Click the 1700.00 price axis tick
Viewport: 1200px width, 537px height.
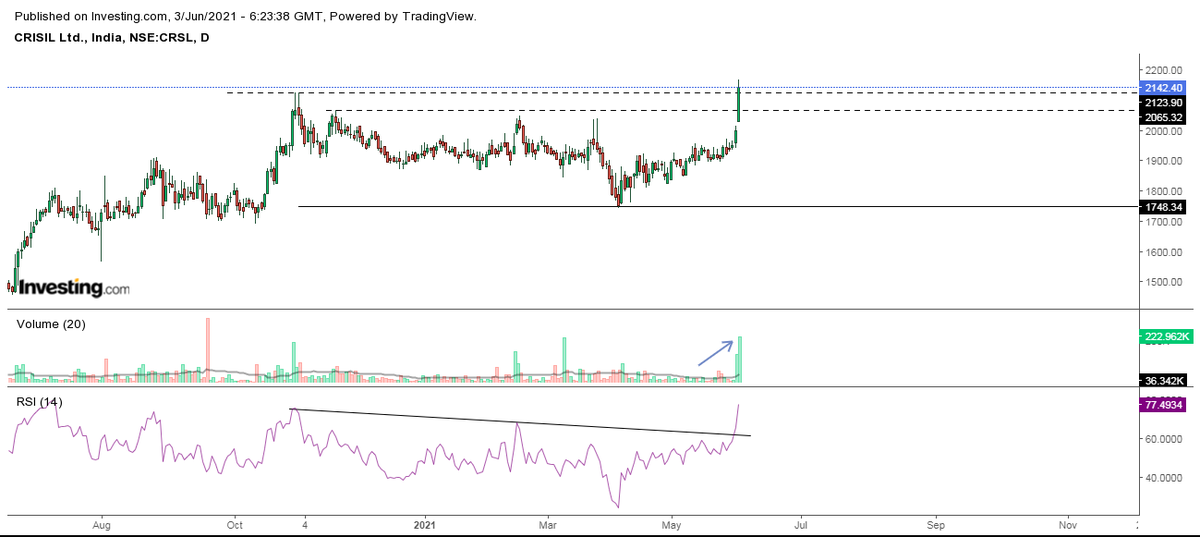coord(1164,222)
